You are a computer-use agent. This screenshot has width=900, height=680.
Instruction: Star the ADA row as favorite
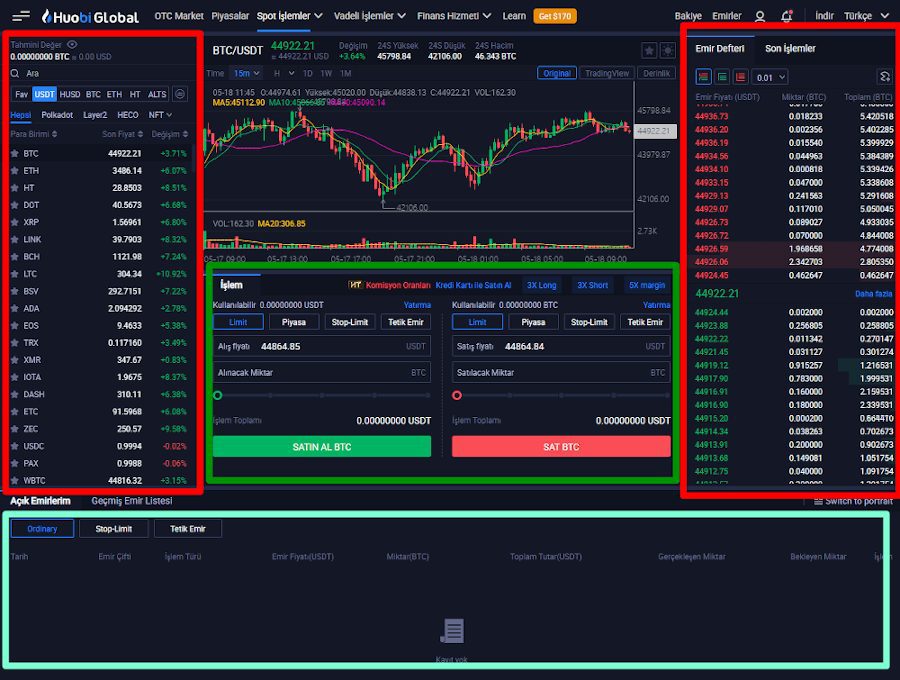[14, 308]
